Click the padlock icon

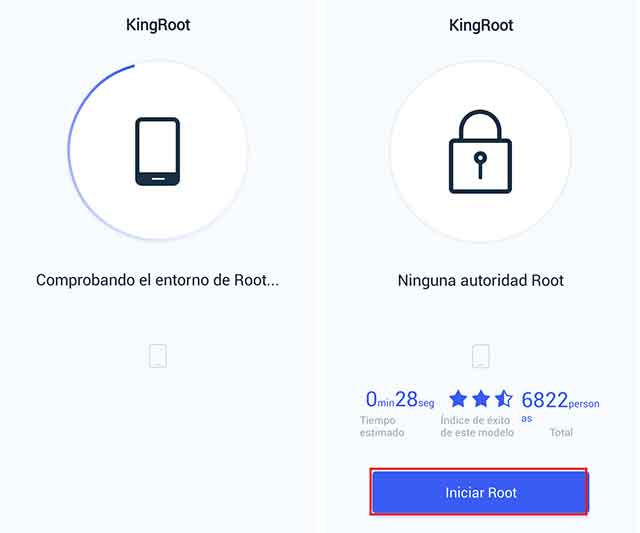click(480, 152)
